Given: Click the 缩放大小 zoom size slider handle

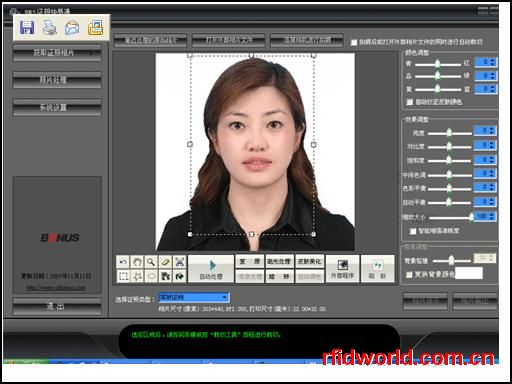Looking at the screenshot, I should click(x=471, y=217).
